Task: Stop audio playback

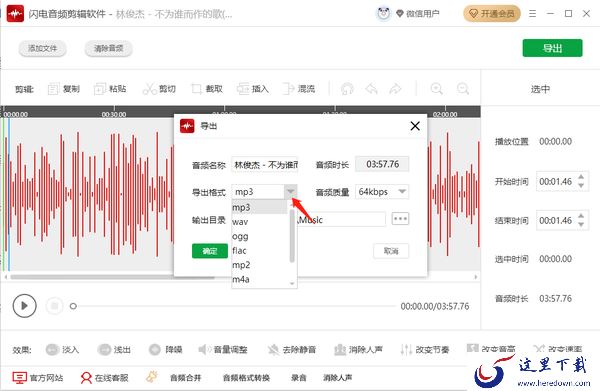Action: (x=54, y=306)
